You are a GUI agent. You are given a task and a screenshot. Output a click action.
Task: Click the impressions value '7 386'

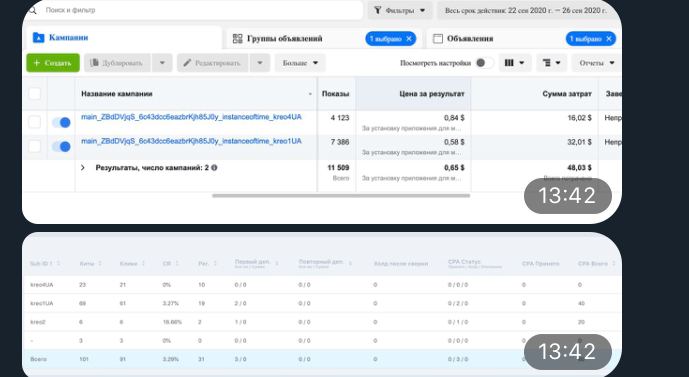(x=340, y=142)
